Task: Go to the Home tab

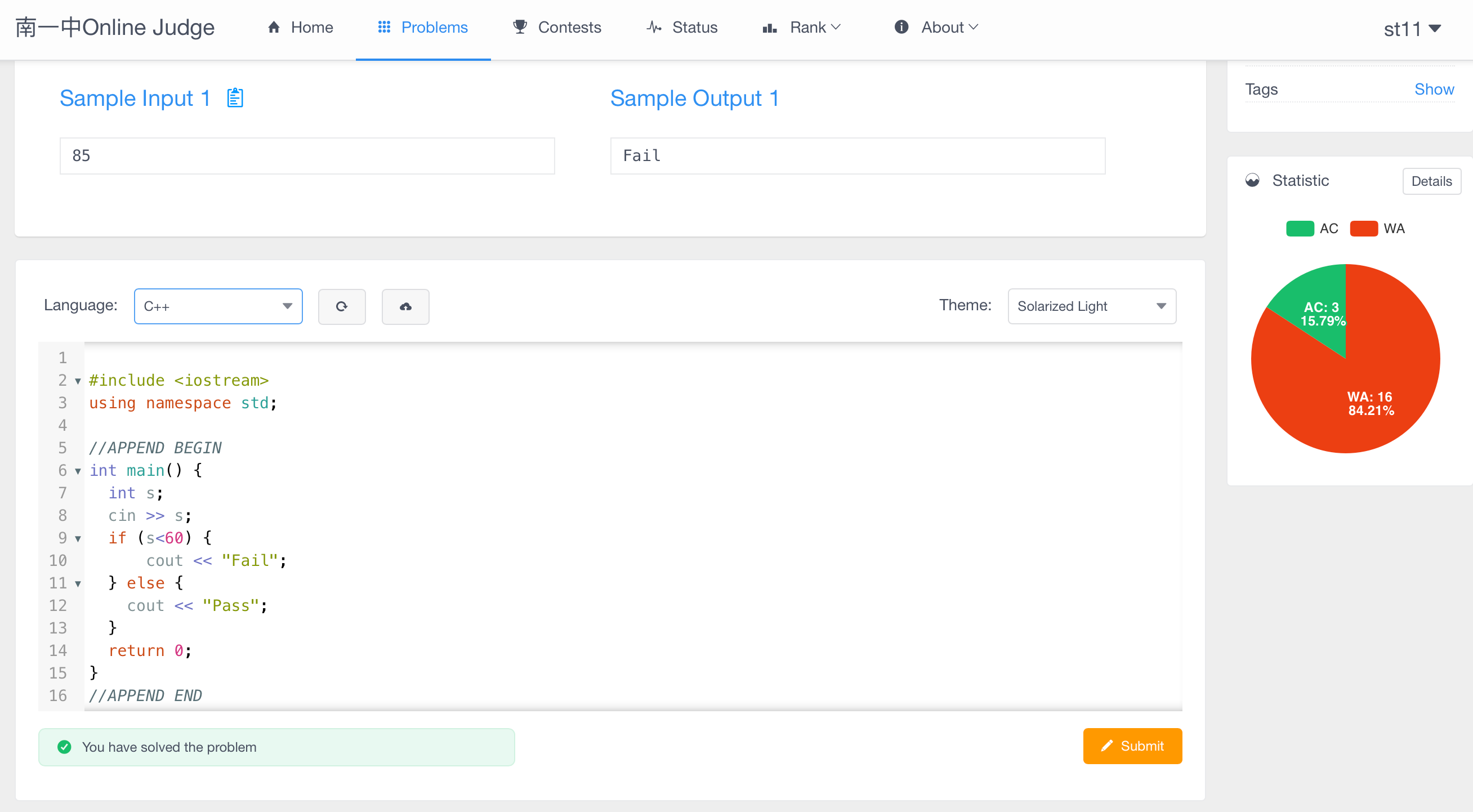Action: point(300,27)
